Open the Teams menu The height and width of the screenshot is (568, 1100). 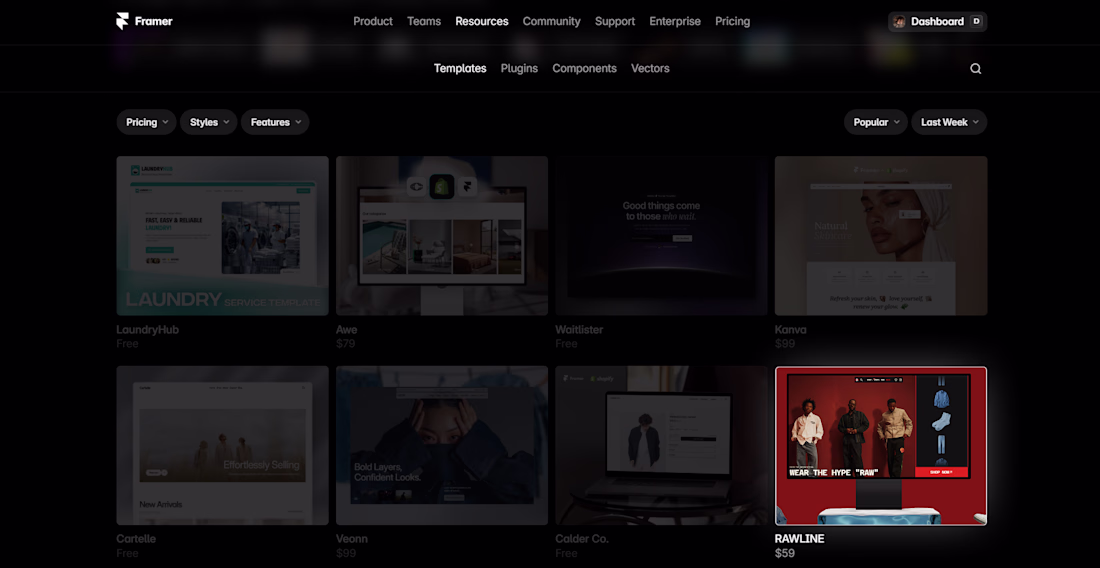(x=424, y=22)
